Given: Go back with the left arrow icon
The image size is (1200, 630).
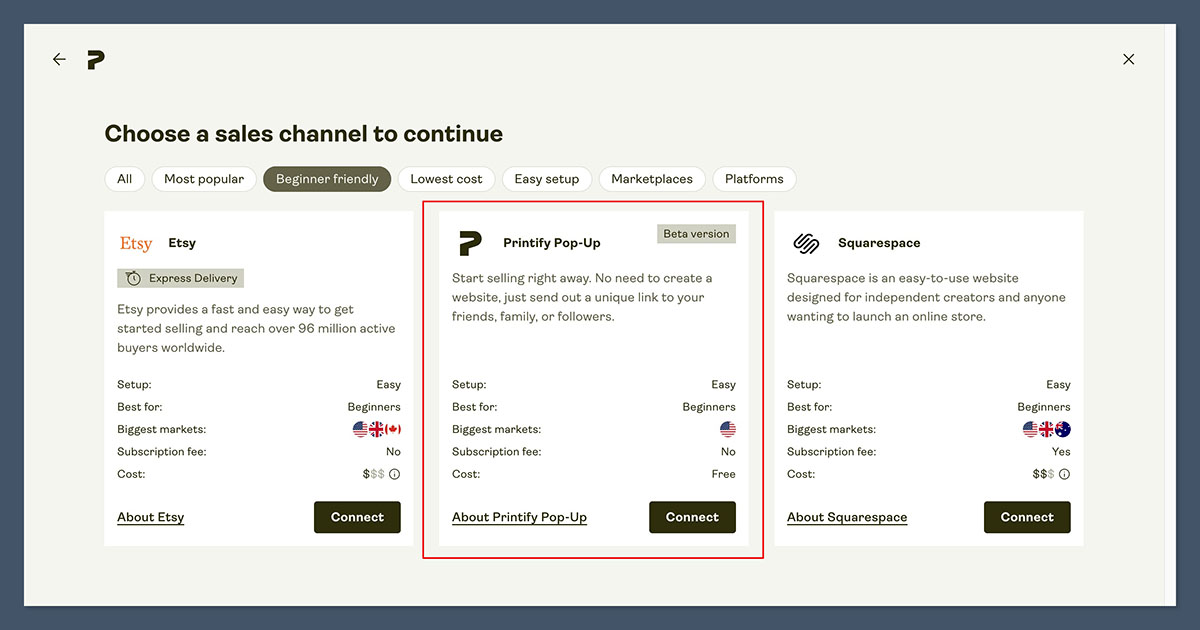Looking at the screenshot, I should [59, 60].
